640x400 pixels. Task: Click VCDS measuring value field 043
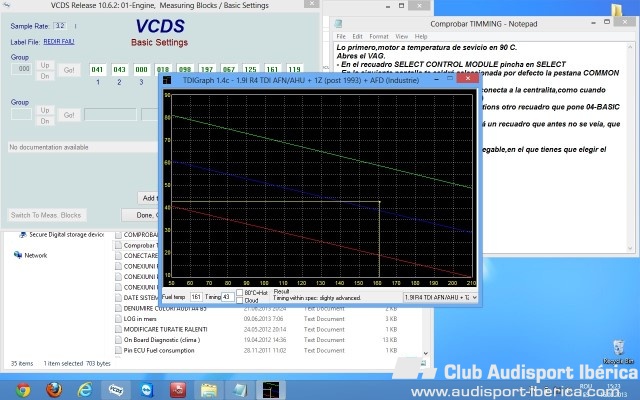pos(120,69)
